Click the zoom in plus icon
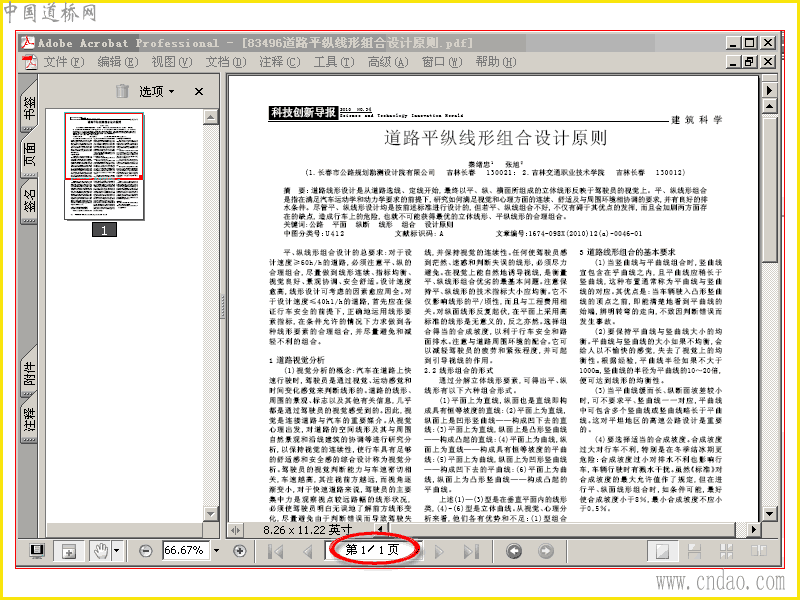This screenshot has height=600, width=800. pos(240,551)
